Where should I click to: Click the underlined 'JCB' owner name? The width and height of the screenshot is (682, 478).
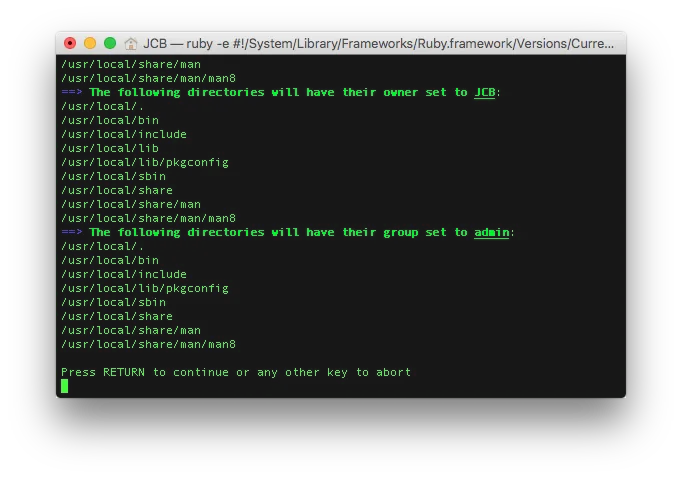point(485,92)
